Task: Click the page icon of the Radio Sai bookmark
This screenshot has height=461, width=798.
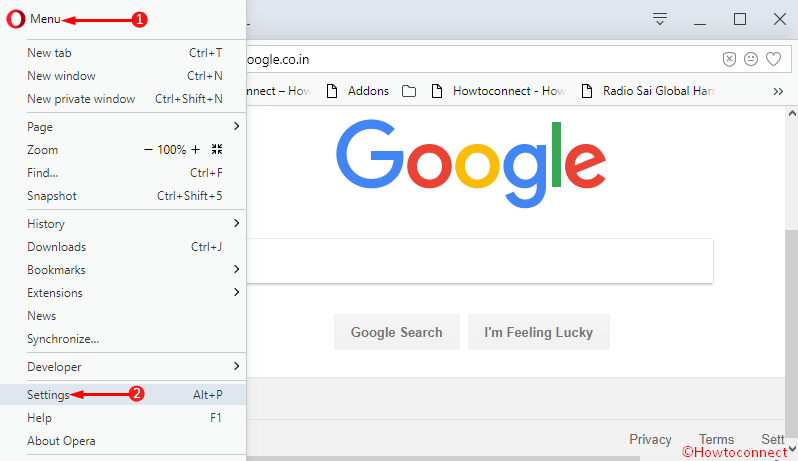Action: [587, 91]
